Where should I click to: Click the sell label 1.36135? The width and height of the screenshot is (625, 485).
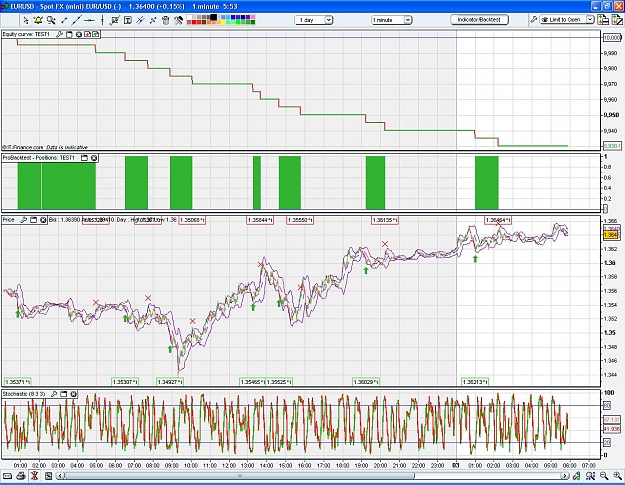pos(385,220)
